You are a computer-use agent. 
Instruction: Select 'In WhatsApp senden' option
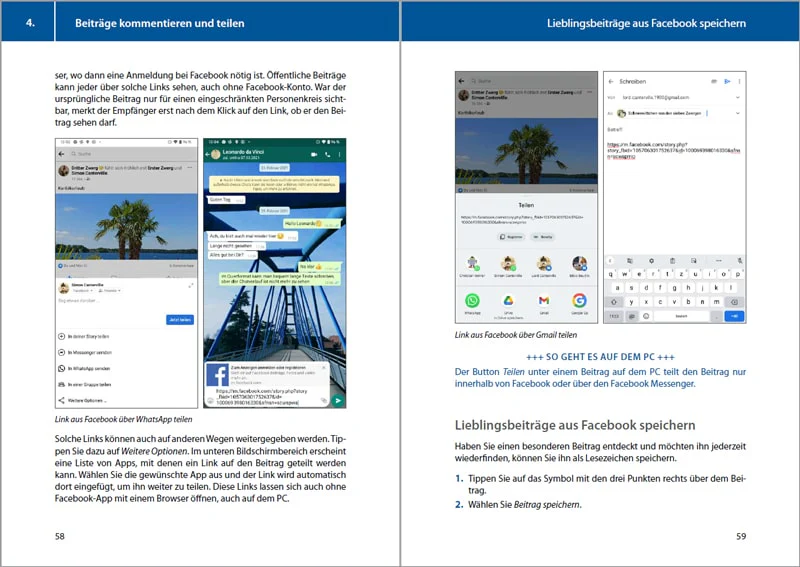(85, 368)
